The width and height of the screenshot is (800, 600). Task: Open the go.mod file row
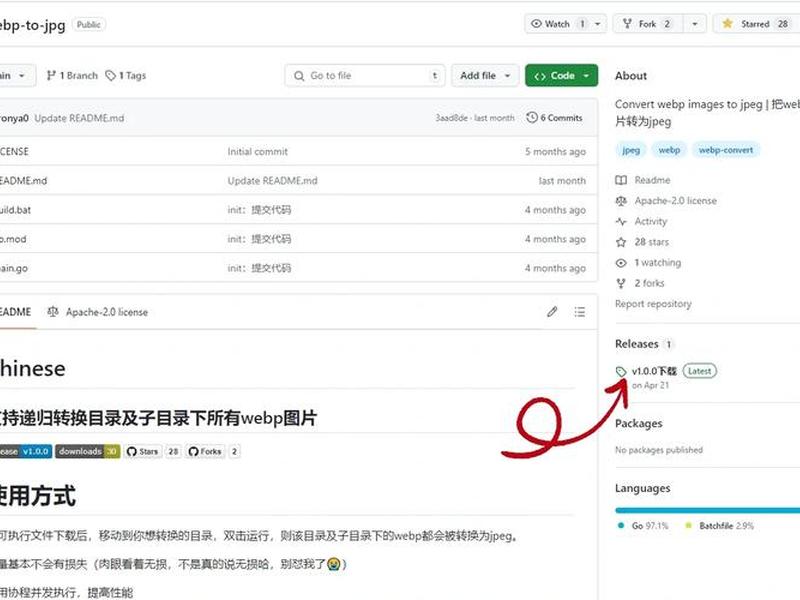(x=298, y=239)
